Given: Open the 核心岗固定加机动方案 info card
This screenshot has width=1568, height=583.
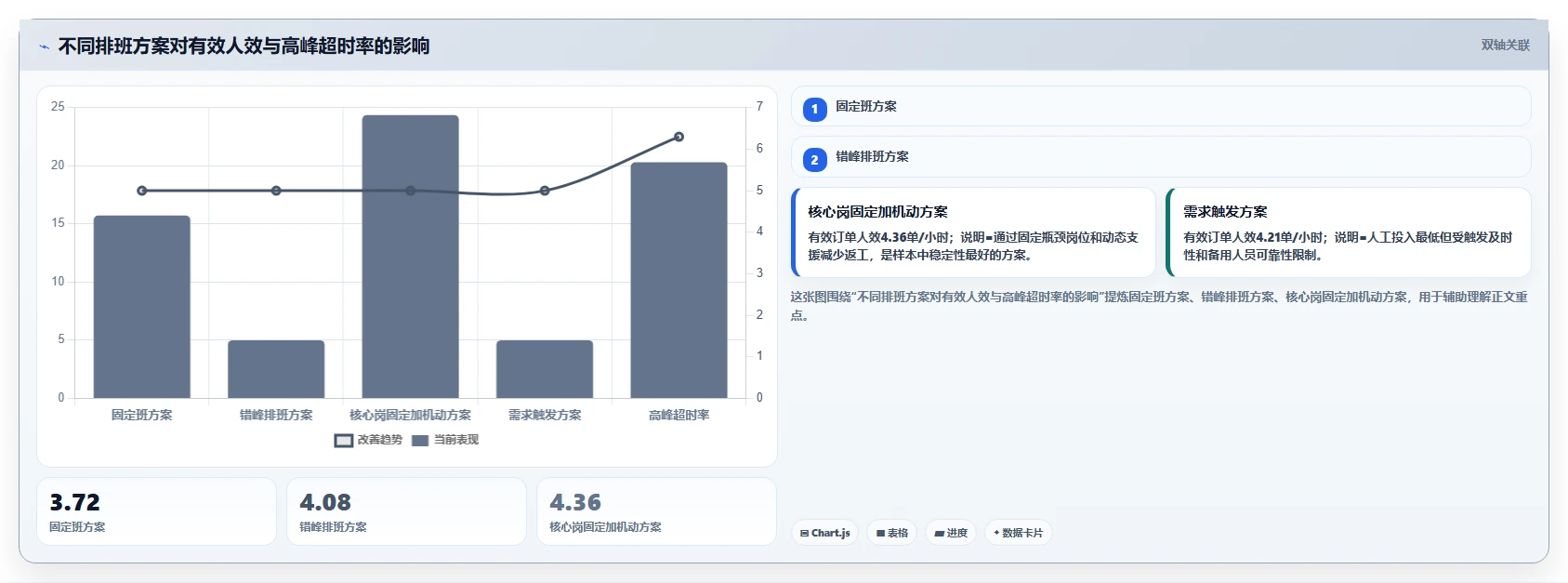Looking at the screenshot, I should coord(973,232).
